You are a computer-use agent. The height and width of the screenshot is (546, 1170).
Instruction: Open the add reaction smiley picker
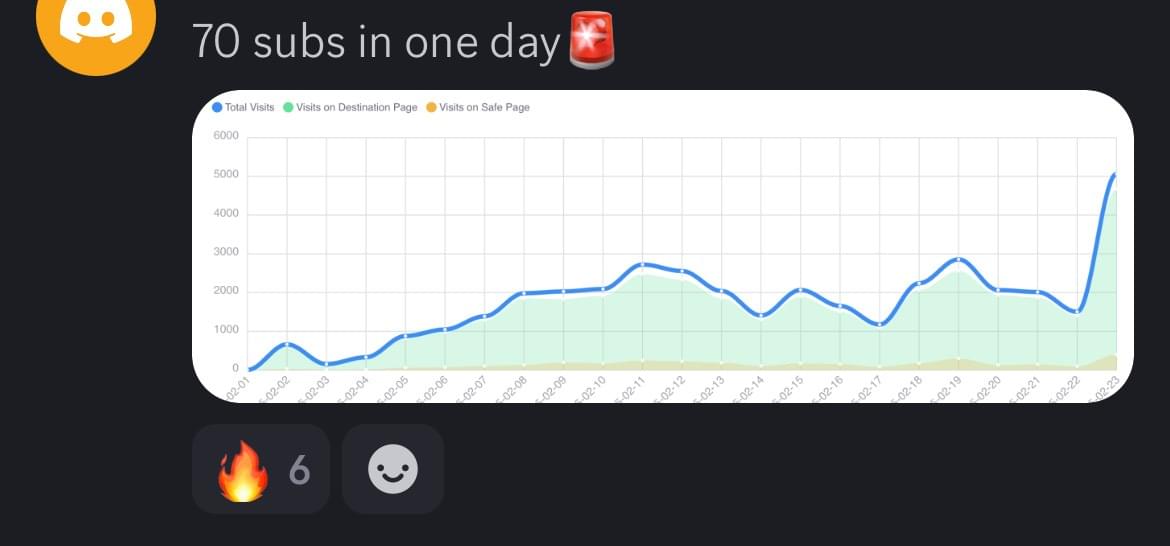[x=392, y=469]
